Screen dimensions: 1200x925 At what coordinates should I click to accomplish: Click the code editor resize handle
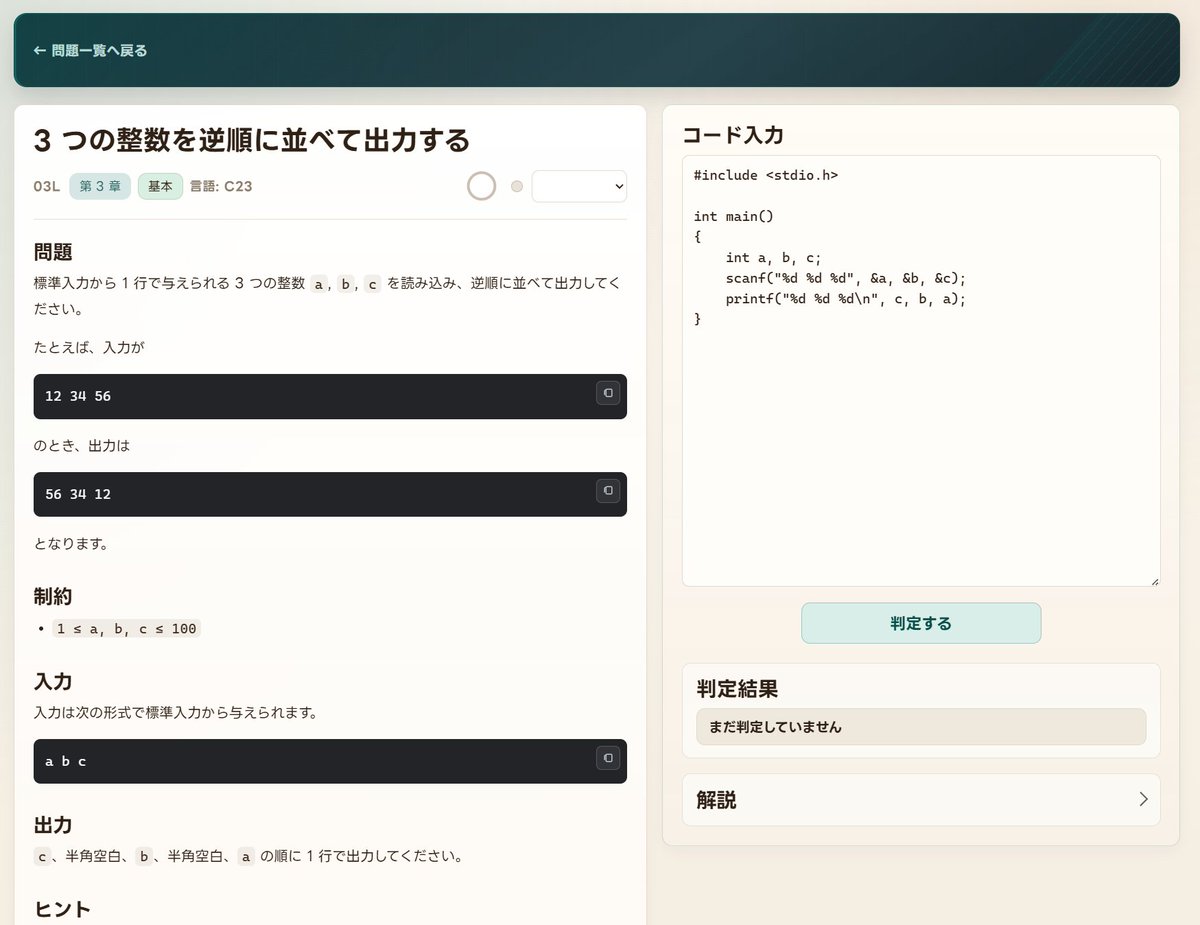click(x=1154, y=580)
